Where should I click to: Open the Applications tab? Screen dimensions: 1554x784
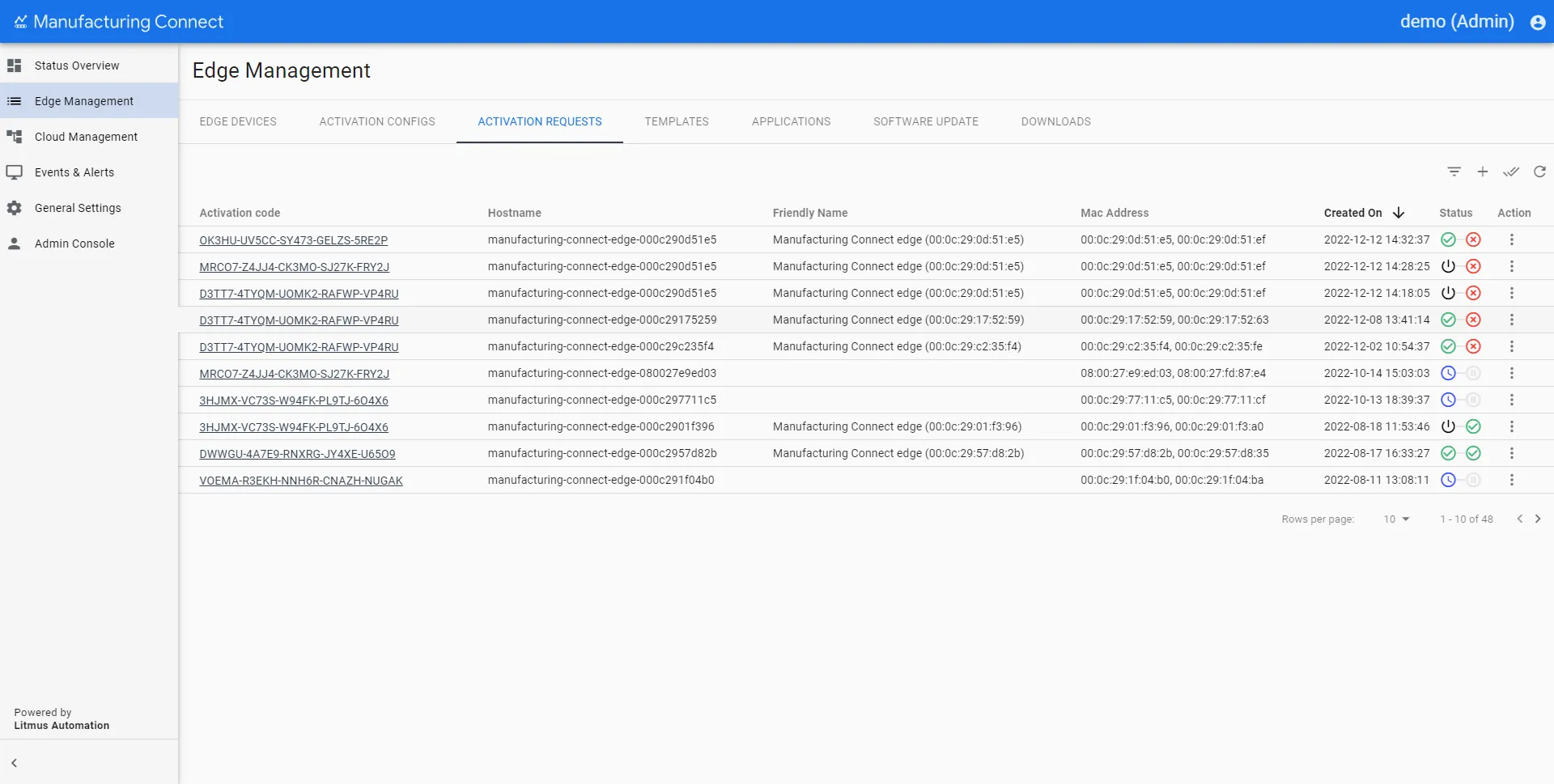791,121
